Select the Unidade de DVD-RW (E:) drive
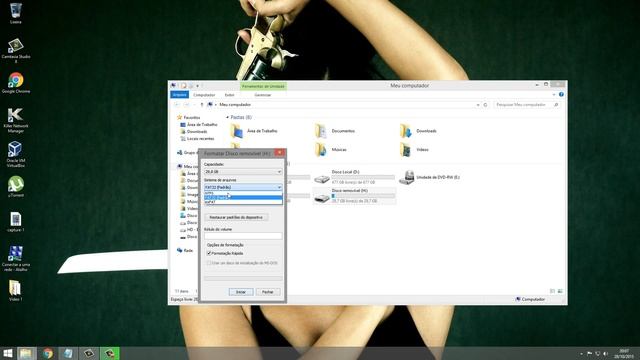Viewport: 640px width, 360px height. (x=429, y=178)
